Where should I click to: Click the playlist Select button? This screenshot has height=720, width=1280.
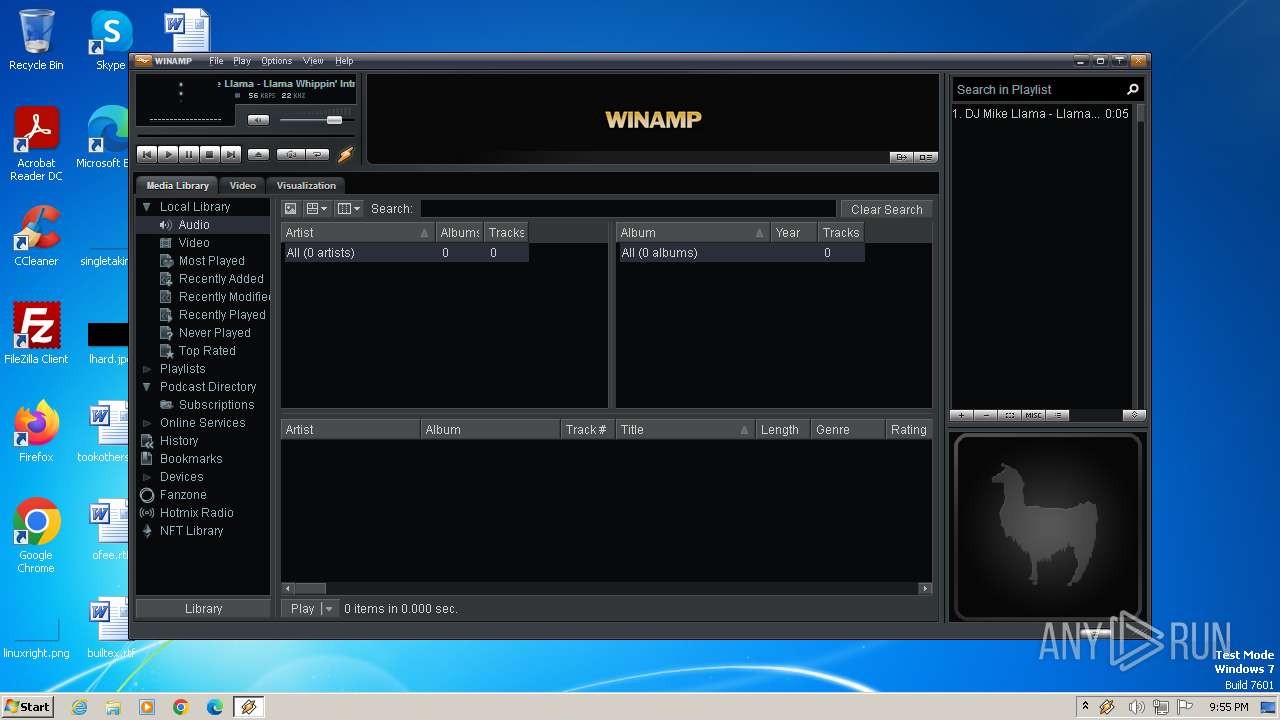pos(1009,415)
